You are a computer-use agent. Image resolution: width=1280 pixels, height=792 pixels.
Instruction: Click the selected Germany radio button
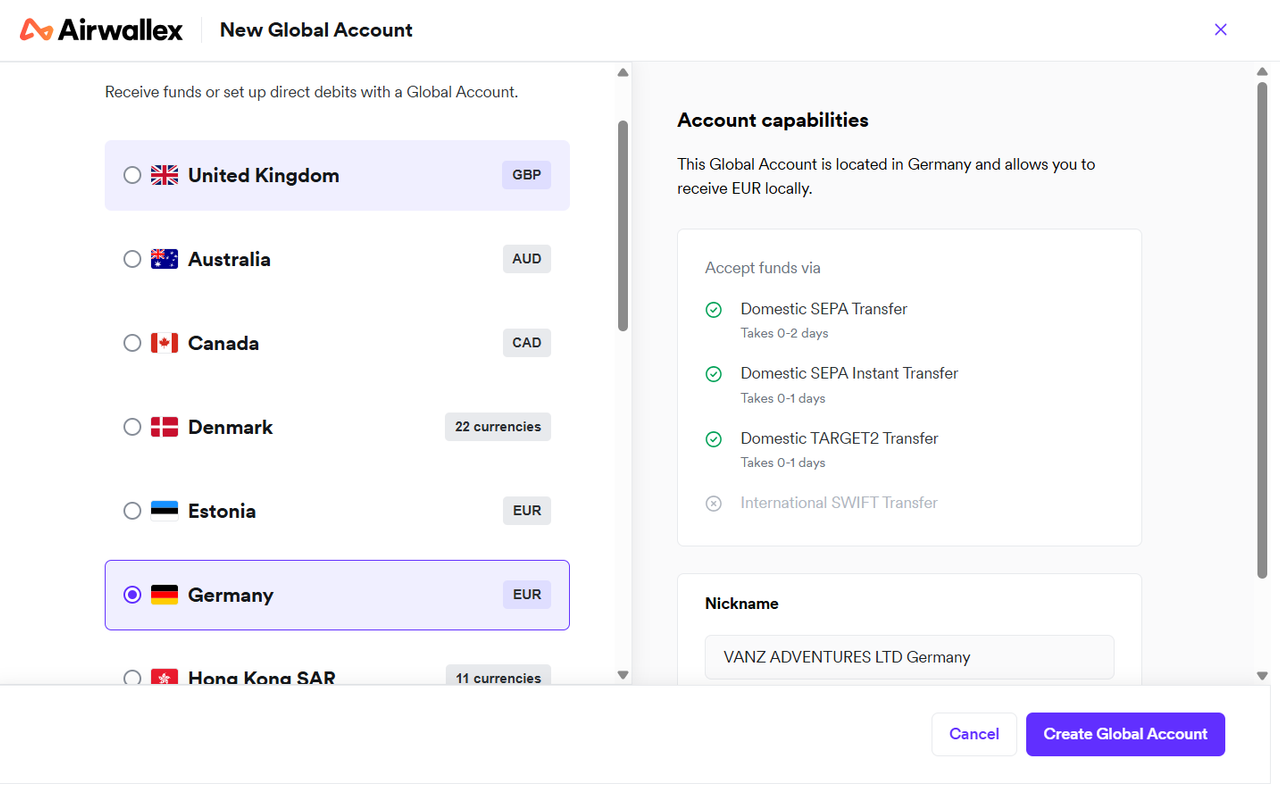(132, 595)
